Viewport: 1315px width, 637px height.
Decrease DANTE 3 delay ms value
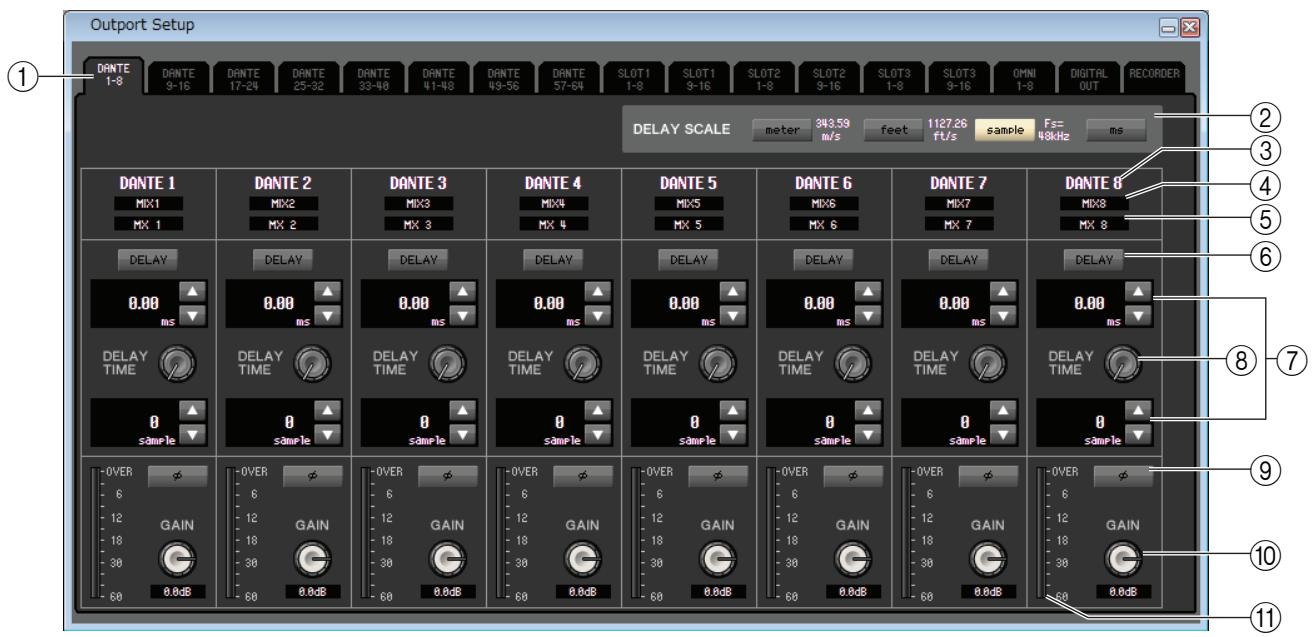(461, 316)
